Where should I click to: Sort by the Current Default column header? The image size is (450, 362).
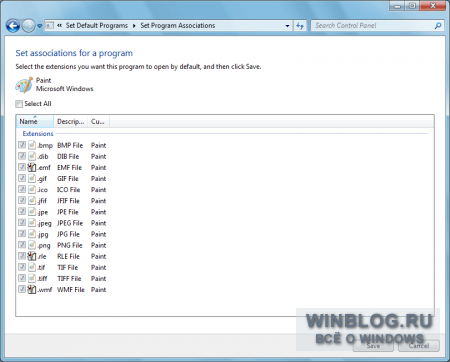click(98, 122)
